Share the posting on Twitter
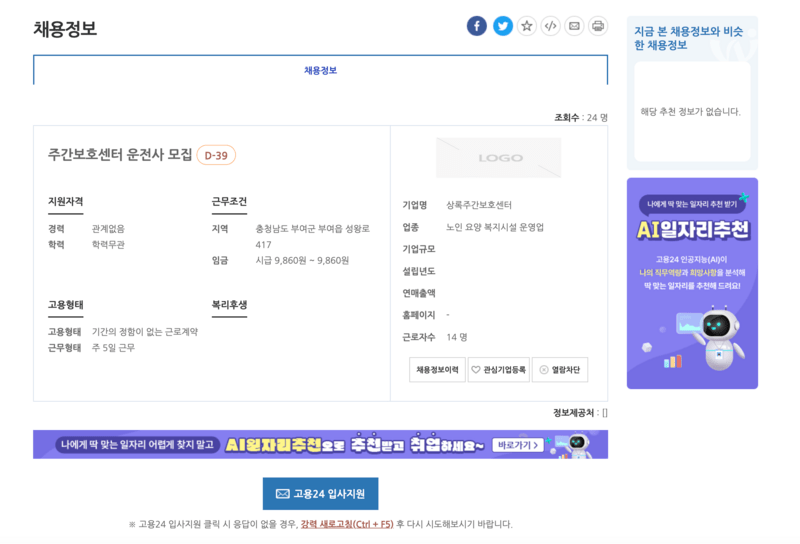 point(503,26)
